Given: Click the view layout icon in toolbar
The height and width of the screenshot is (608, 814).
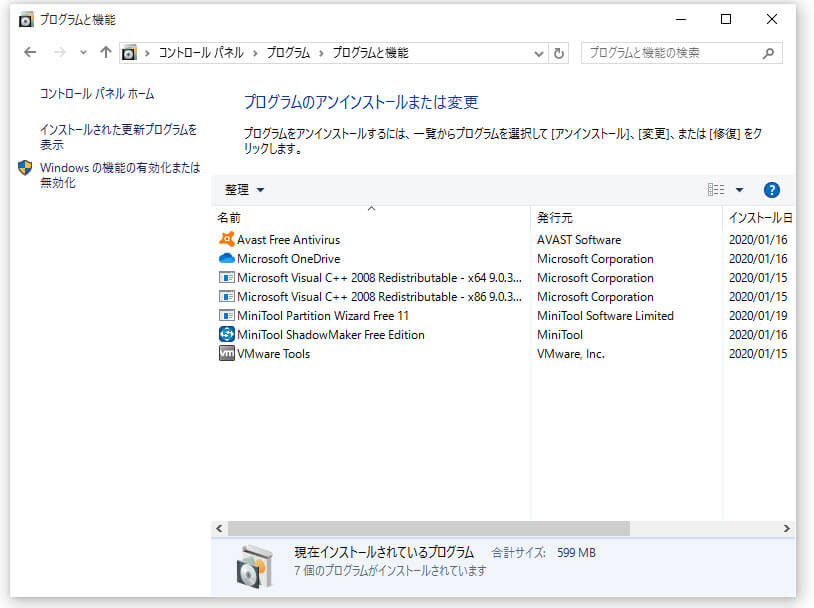Looking at the screenshot, I should click(x=716, y=190).
